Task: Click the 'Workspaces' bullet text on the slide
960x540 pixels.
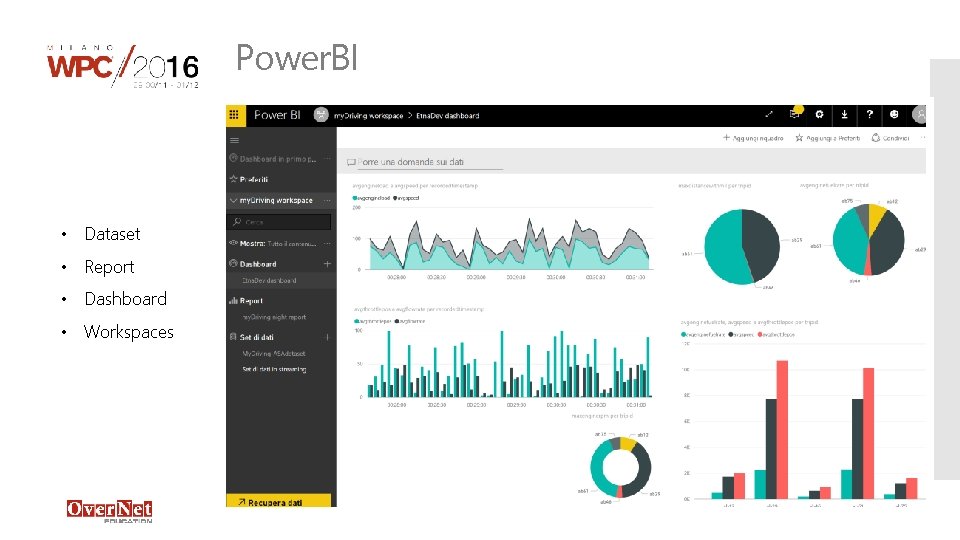Action: click(129, 332)
